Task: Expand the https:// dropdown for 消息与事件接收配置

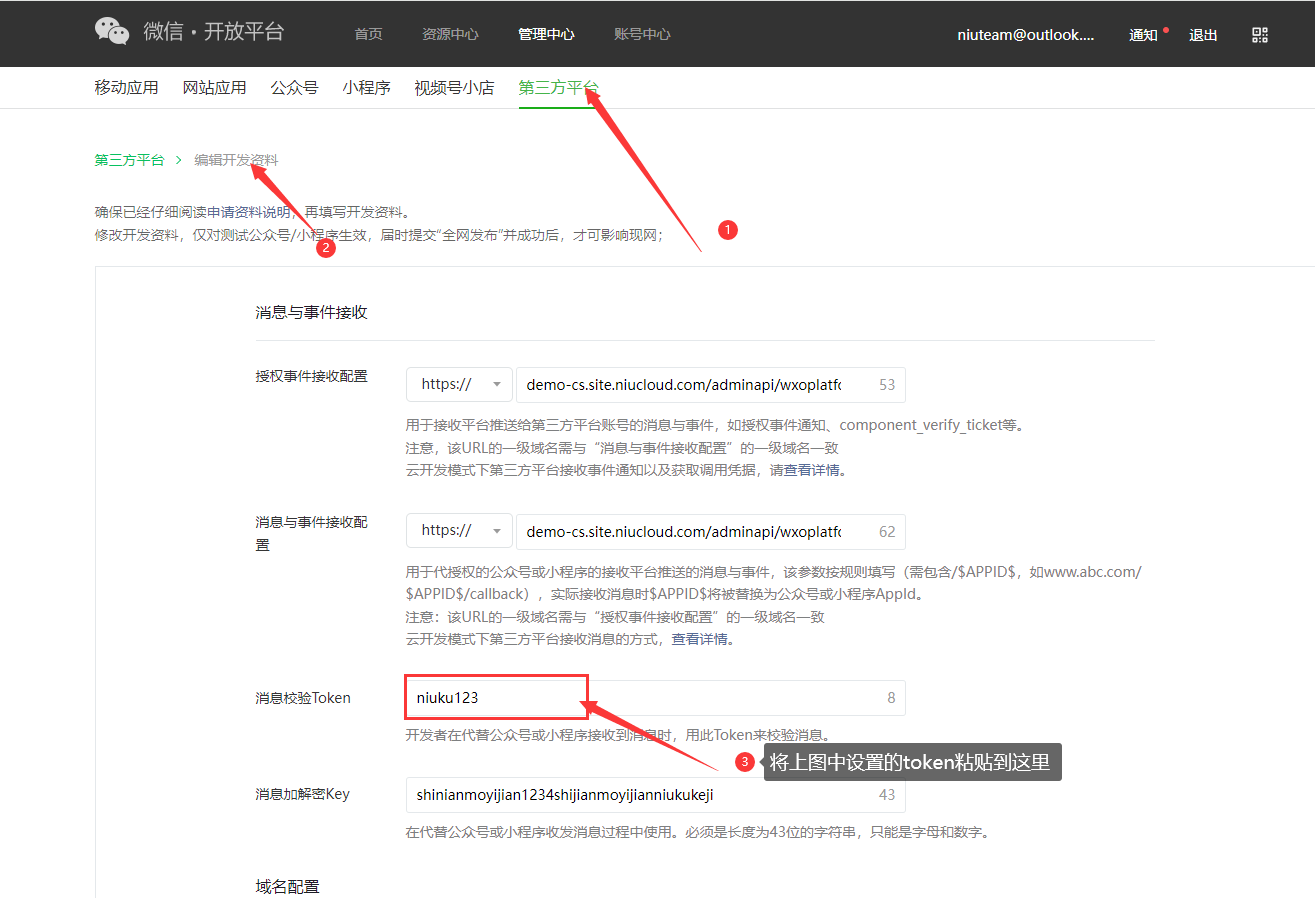Action: point(459,531)
